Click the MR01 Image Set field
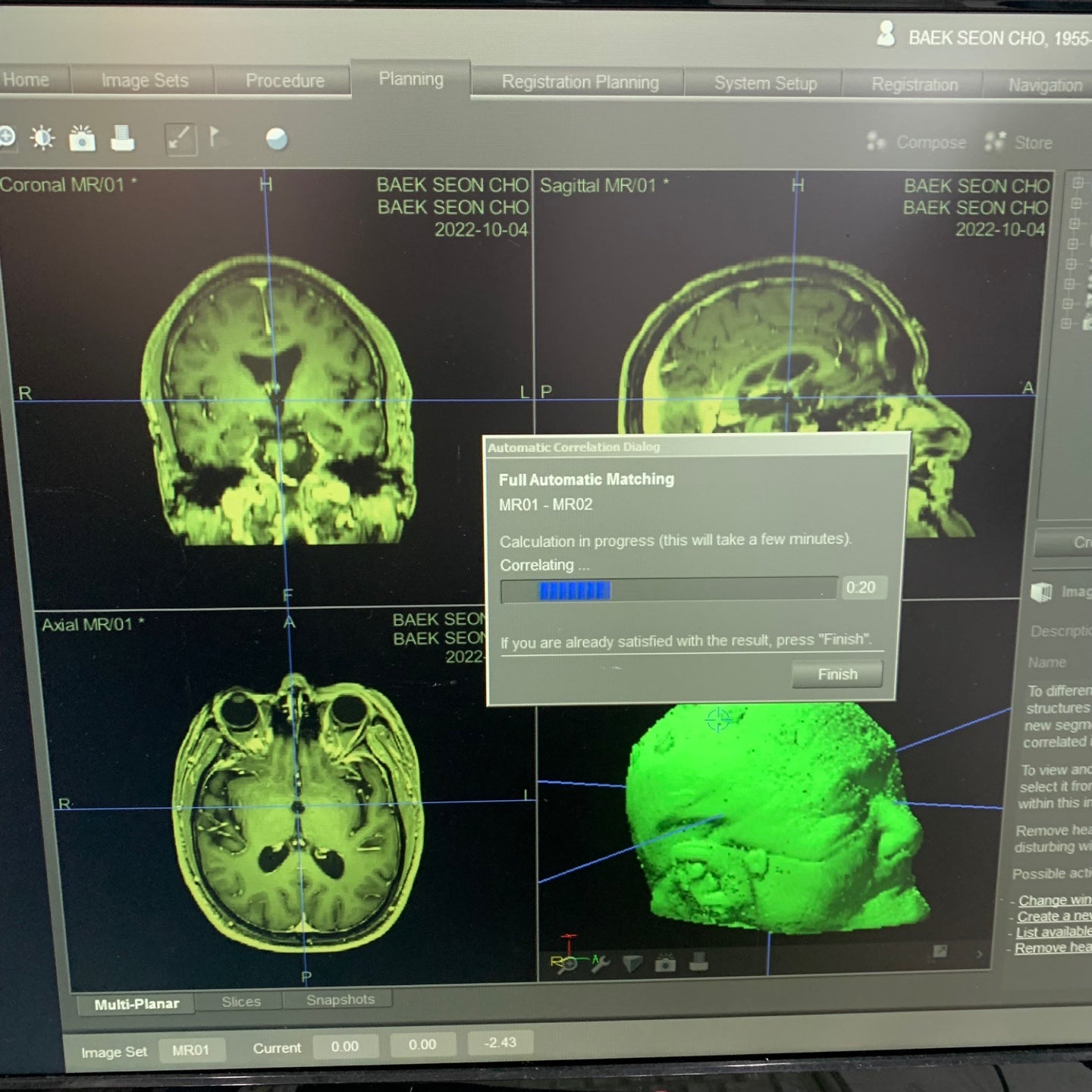The width and height of the screenshot is (1092, 1092). coord(190,1050)
